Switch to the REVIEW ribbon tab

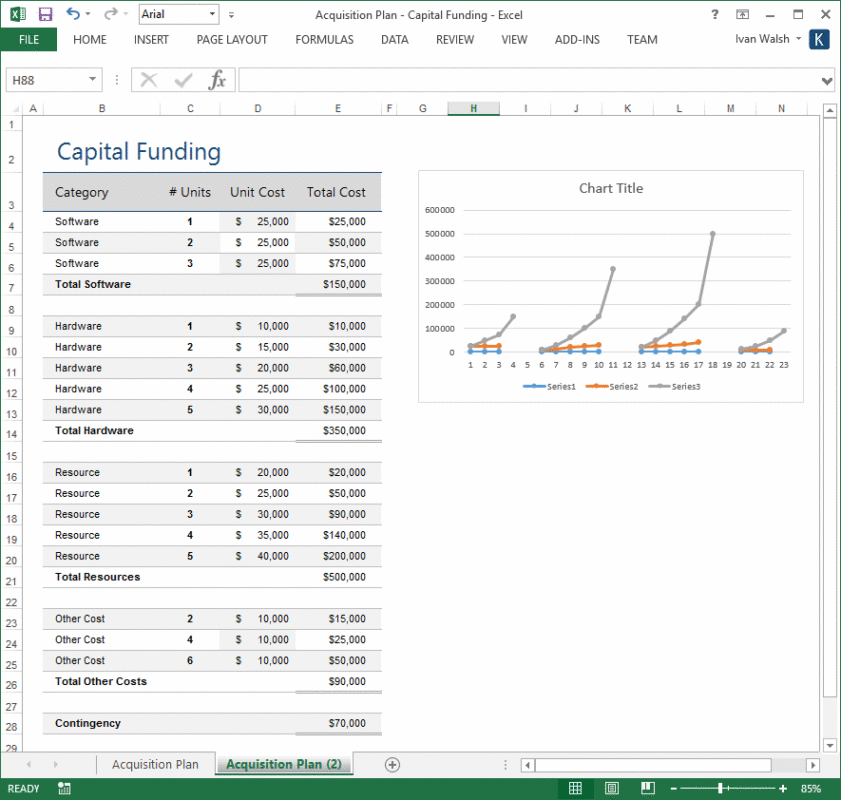pyautogui.click(x=455, y=40)
